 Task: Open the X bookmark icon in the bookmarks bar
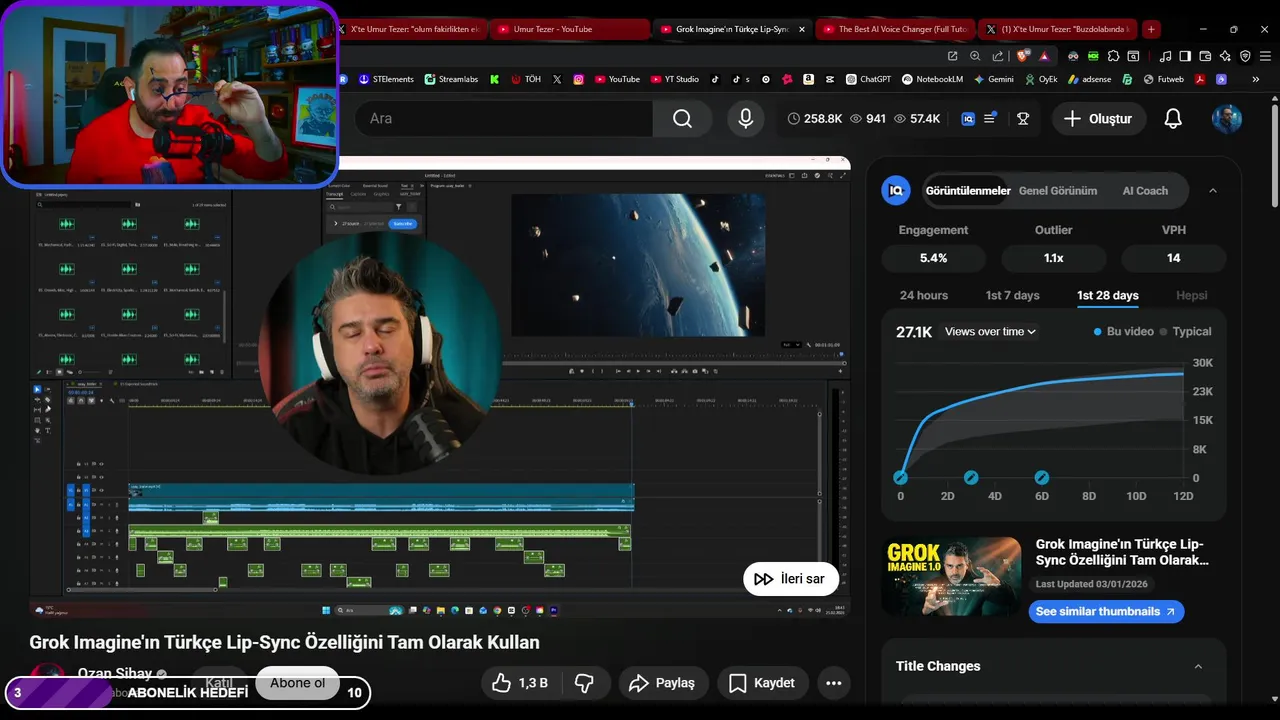557,79
